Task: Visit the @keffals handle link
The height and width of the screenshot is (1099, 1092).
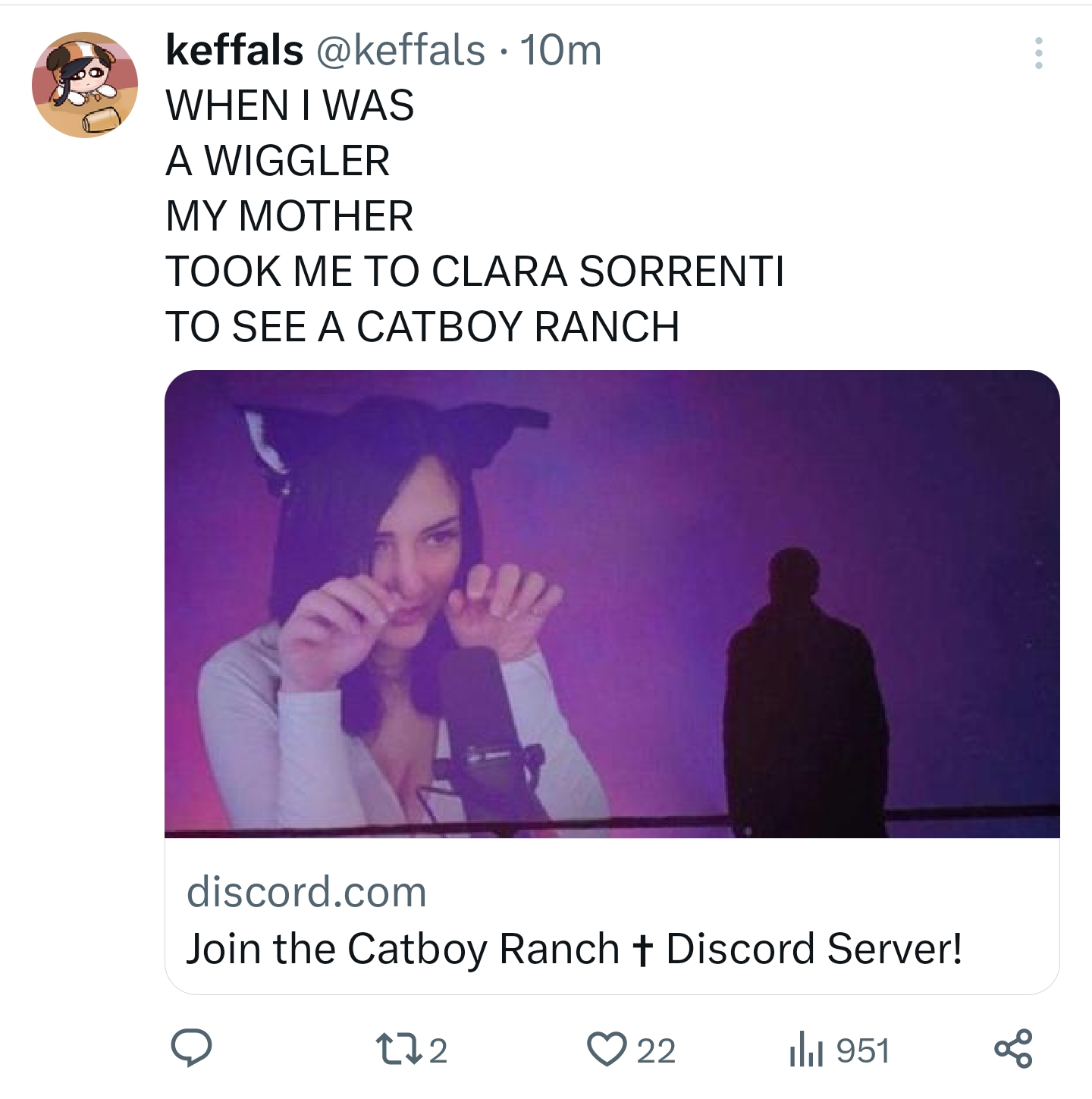Action: 400,50
